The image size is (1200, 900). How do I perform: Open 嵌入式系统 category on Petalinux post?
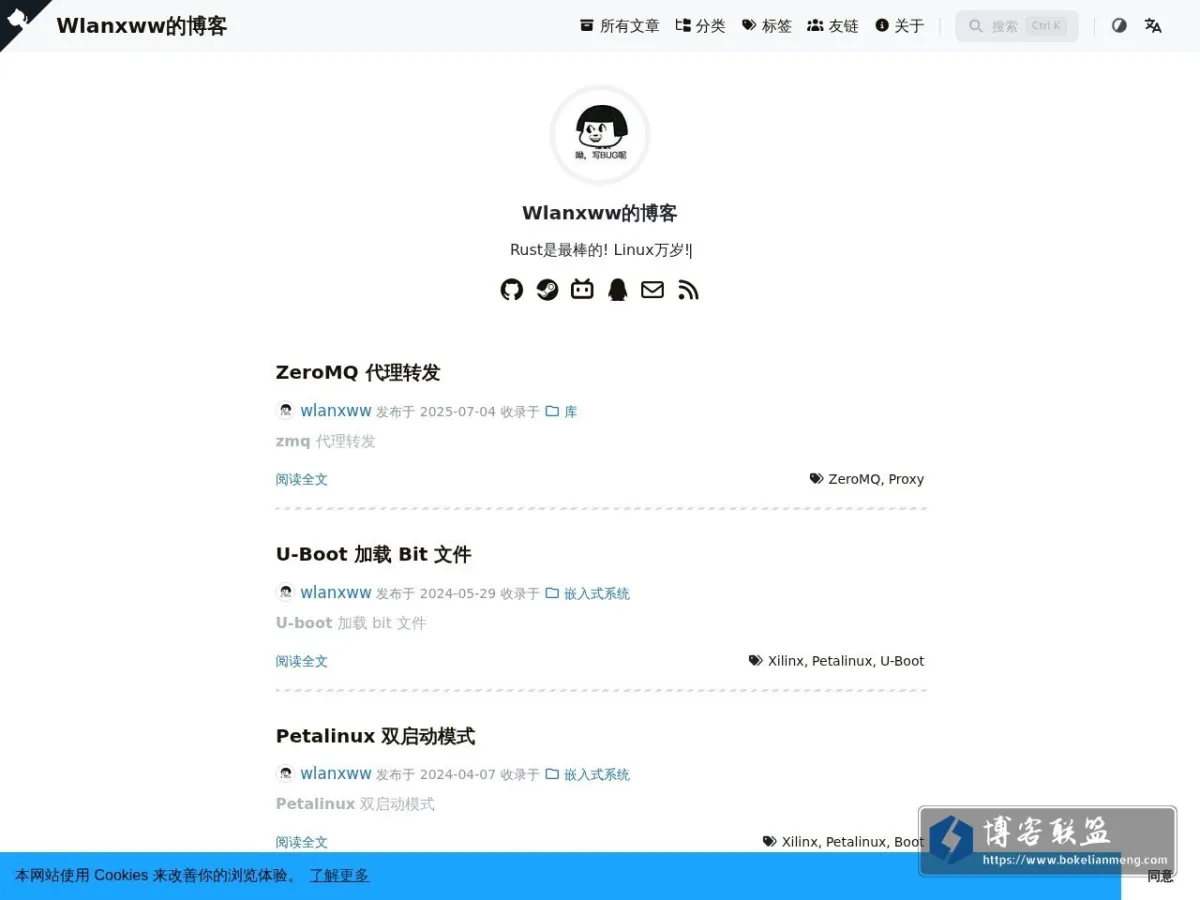(x=587, y=774)
